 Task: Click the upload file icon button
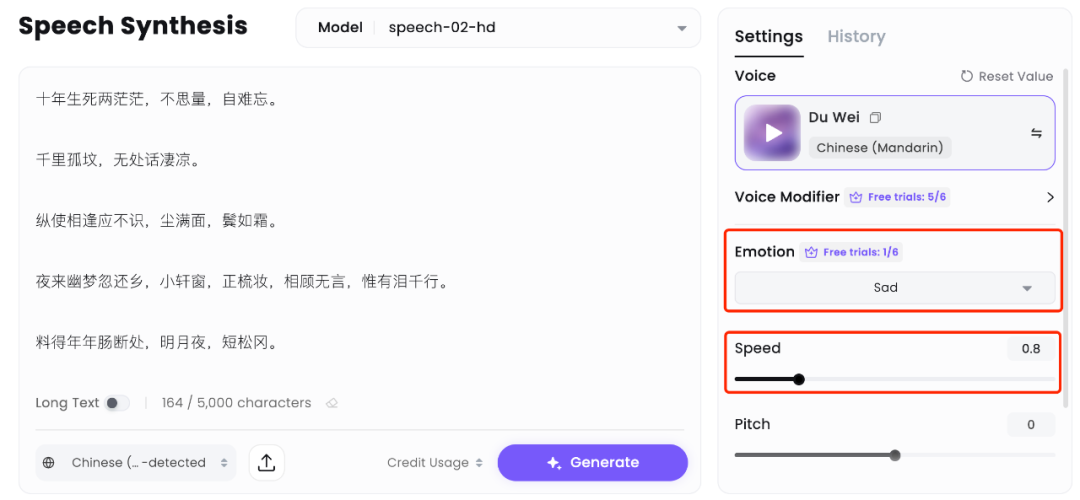pyautogui.click(x=267, y=462)
